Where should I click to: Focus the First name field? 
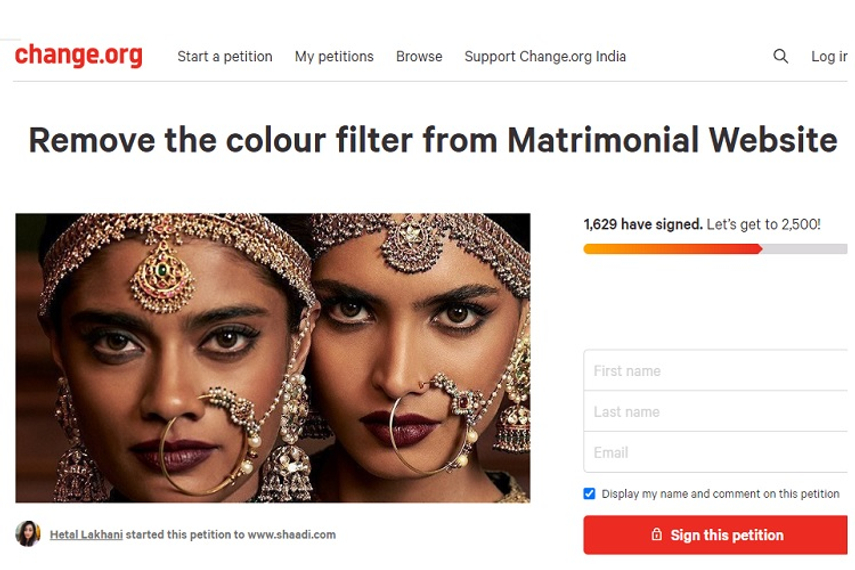click(x=715, y=371)
